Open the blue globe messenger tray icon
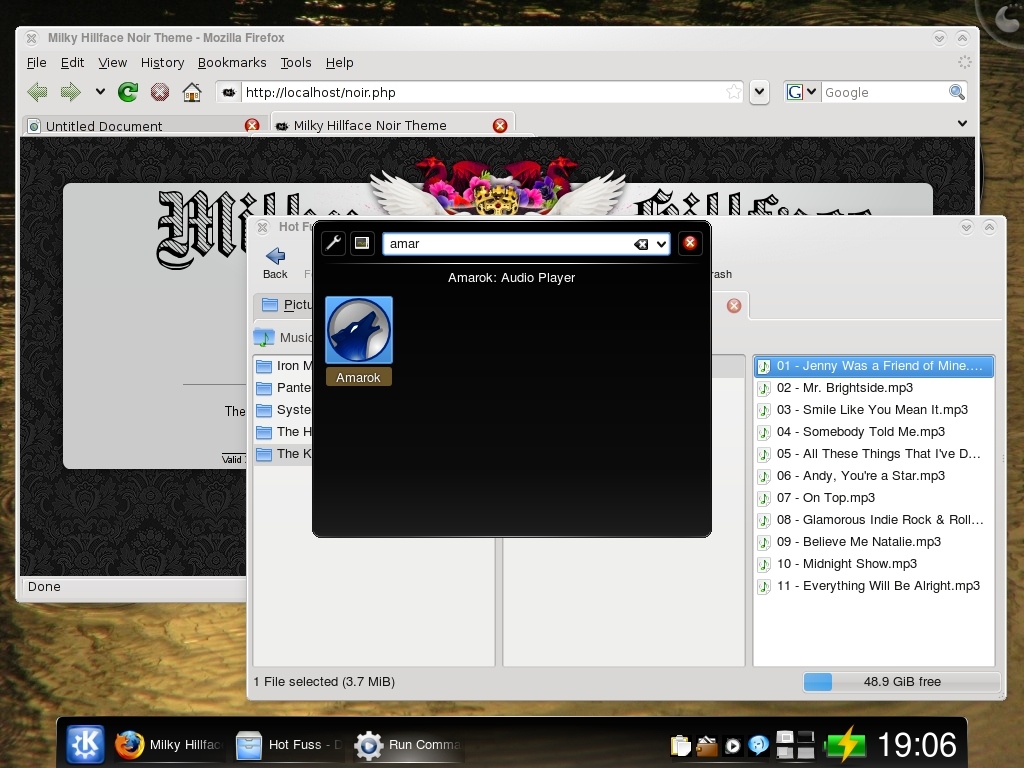 tap(758, 745)
